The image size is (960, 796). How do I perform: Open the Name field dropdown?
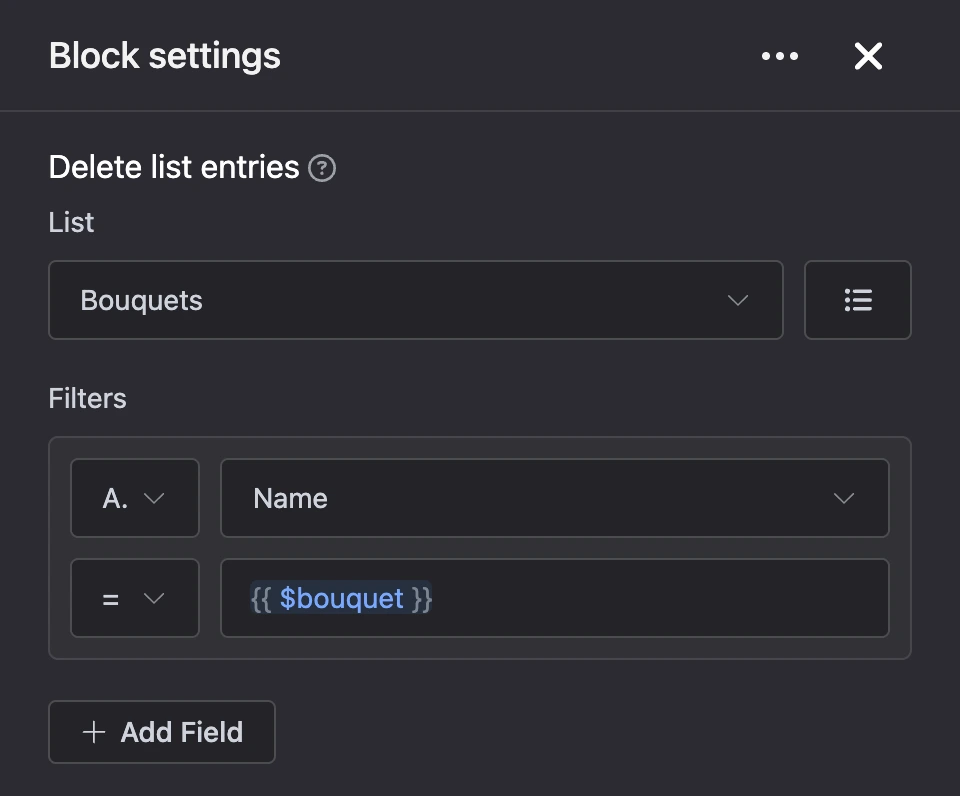tap(555, 498)
